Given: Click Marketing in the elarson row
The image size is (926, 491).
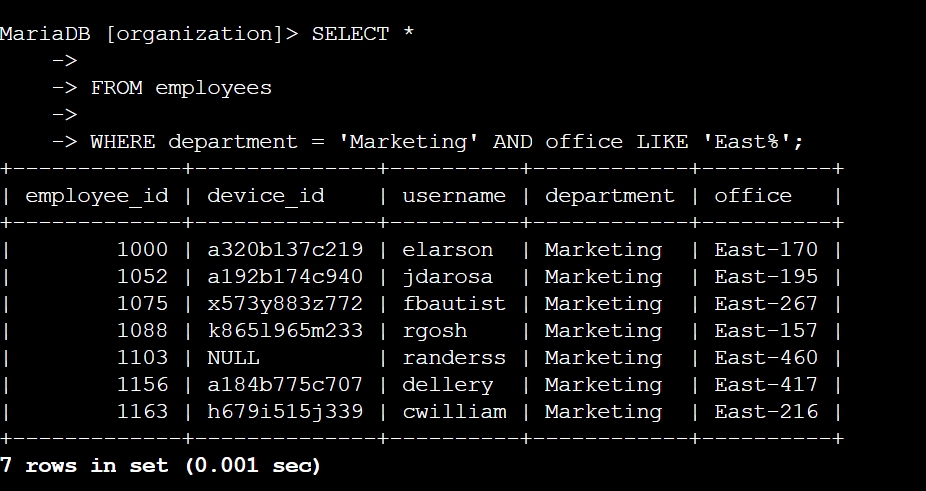Looking at the screenshot, I should [603, 250].
